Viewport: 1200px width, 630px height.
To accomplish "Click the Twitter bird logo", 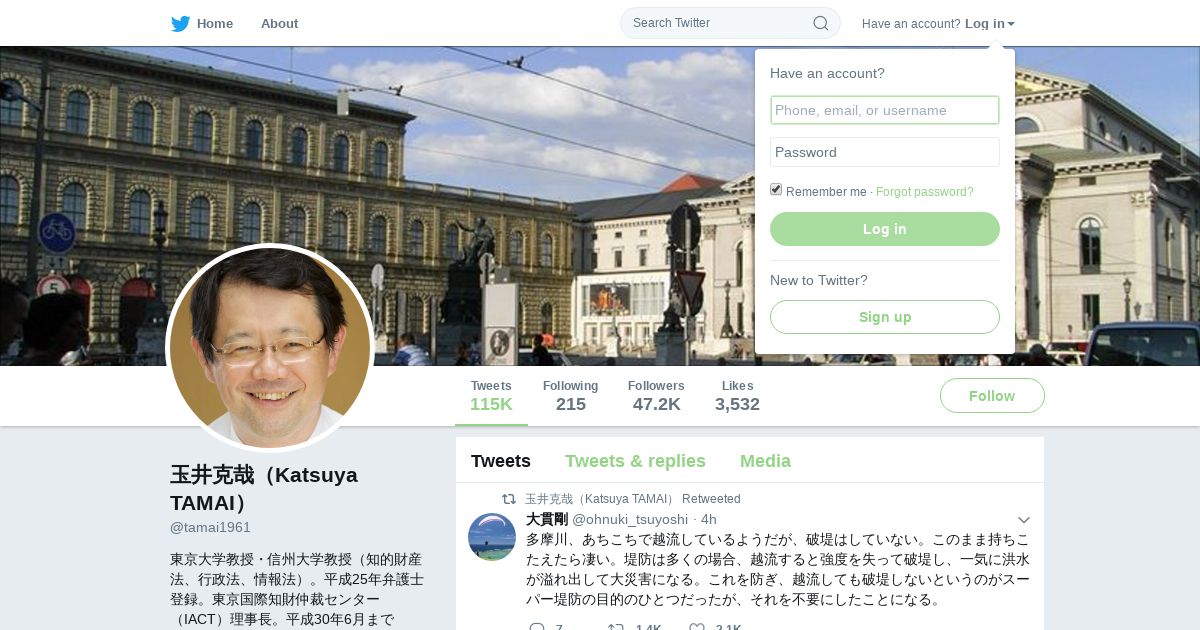I will [180, 23].
